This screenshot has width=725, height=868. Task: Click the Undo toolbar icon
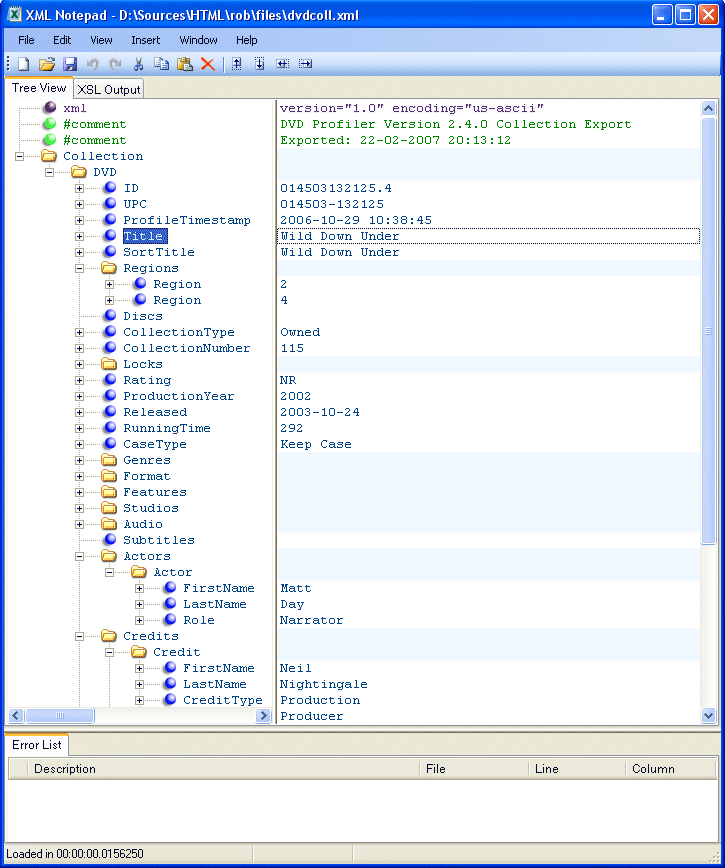pyautogui.click(x=92, y=64)
